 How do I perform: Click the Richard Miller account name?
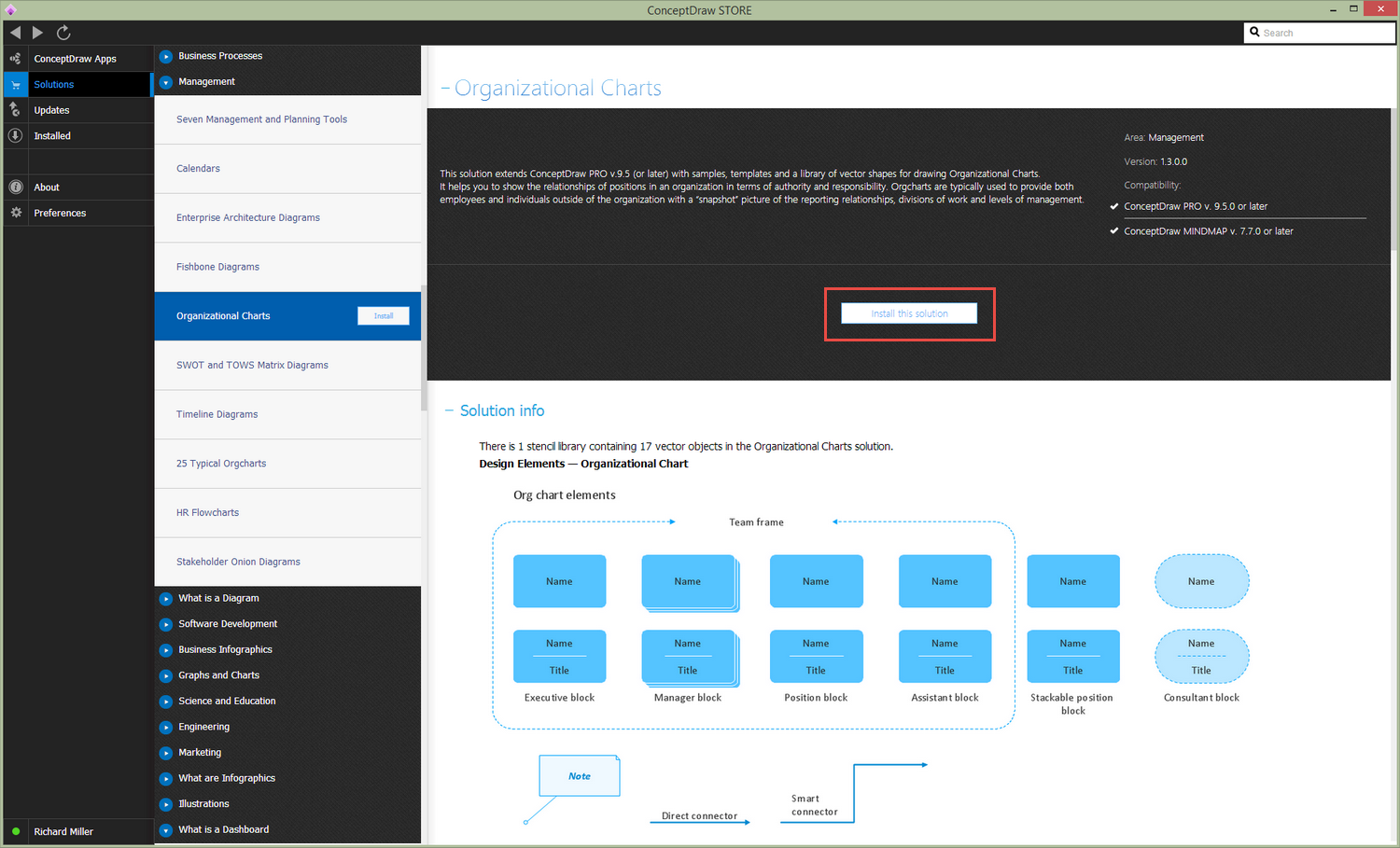coord(63,832)
